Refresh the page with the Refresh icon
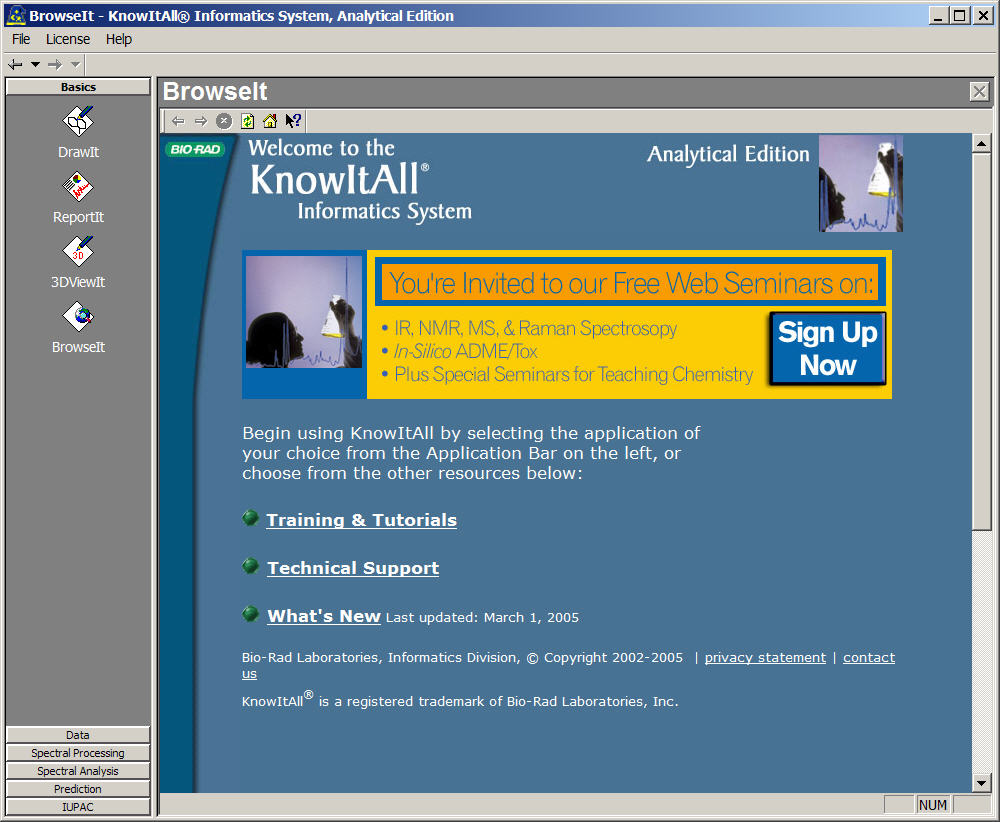The width and height of the screenshot is (1000, 822). (x=247, y=121)
